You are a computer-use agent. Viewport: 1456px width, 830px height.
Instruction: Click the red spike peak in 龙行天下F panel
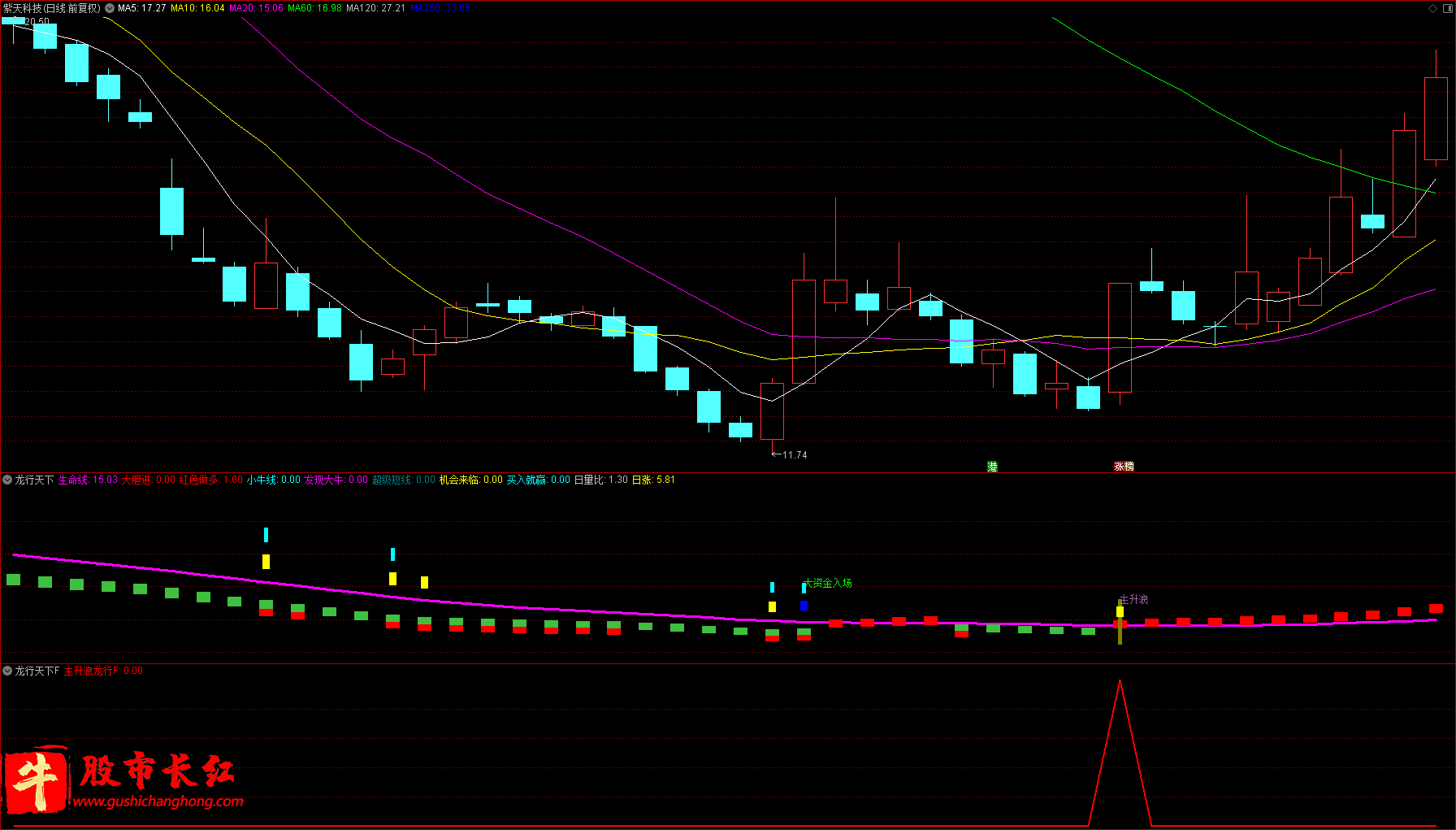click(x=1120, y=681)
